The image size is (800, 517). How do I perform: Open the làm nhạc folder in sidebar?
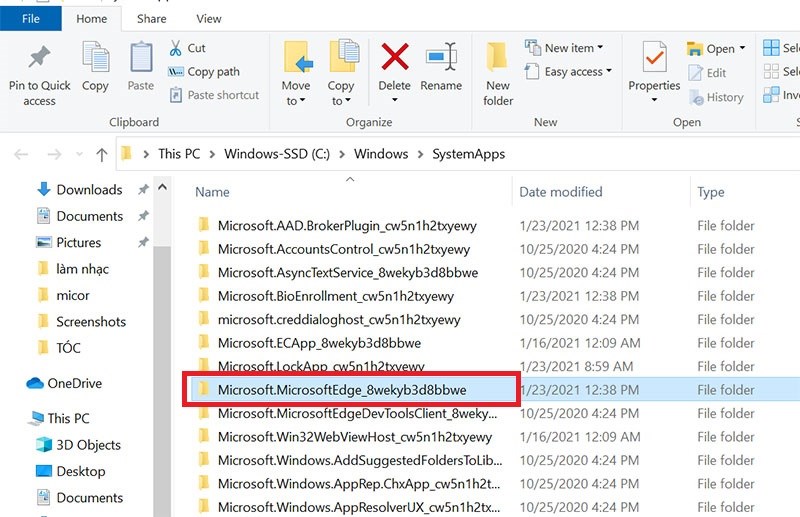(x=73, y=269)
